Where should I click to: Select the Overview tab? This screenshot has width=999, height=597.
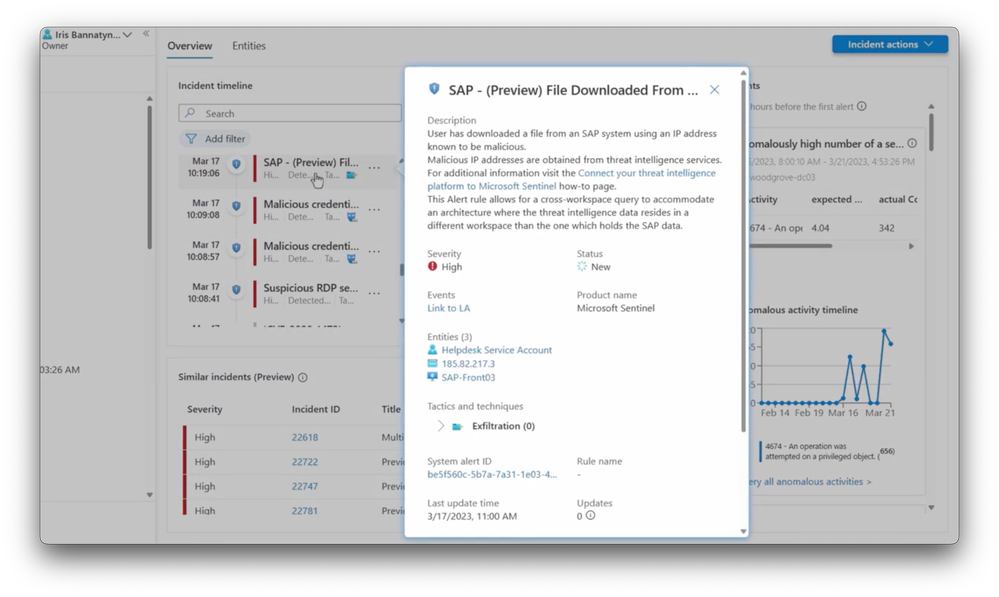point(189,46)
